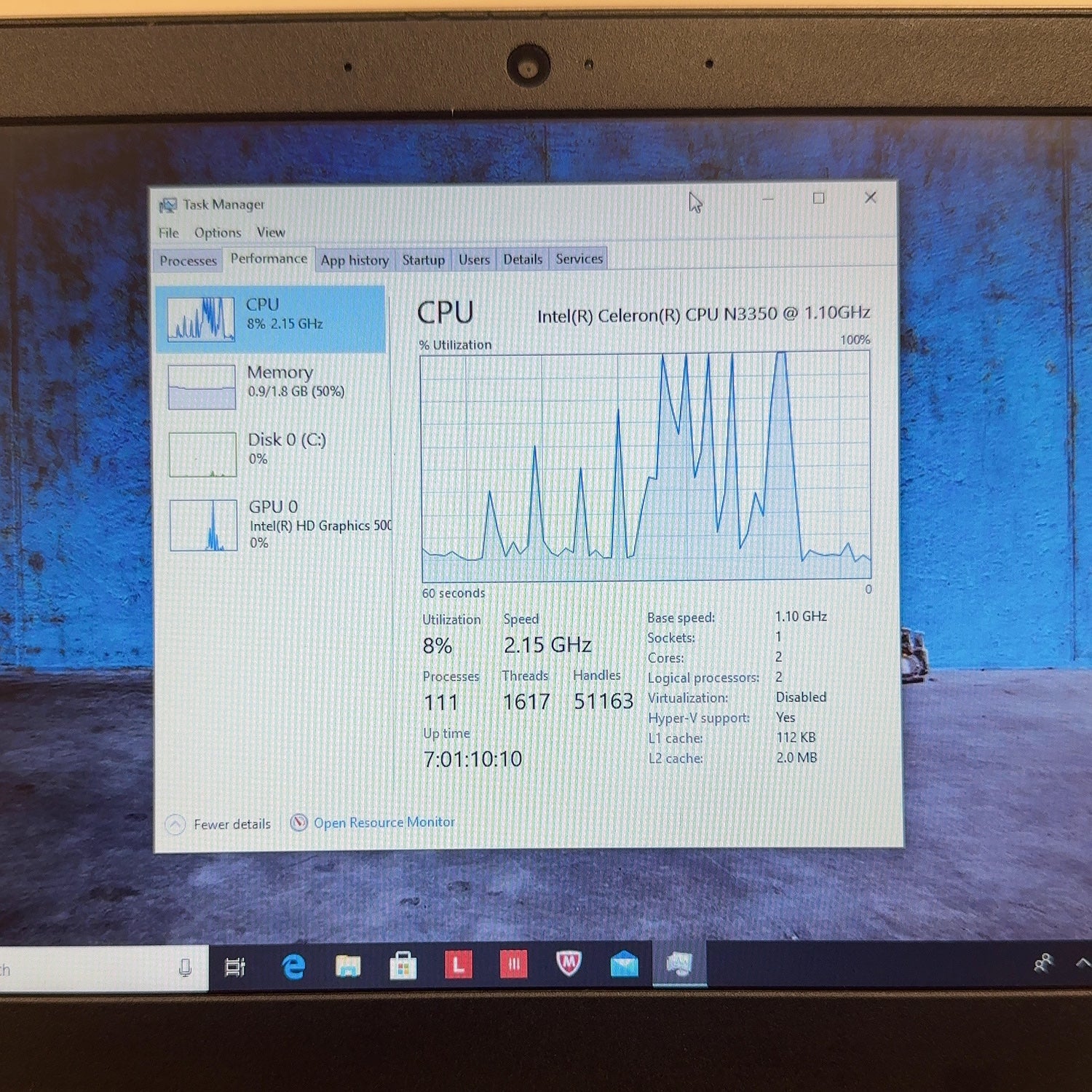
Task: Click the Hyper-V support value 'Yes'
Action: coord(786,717)
